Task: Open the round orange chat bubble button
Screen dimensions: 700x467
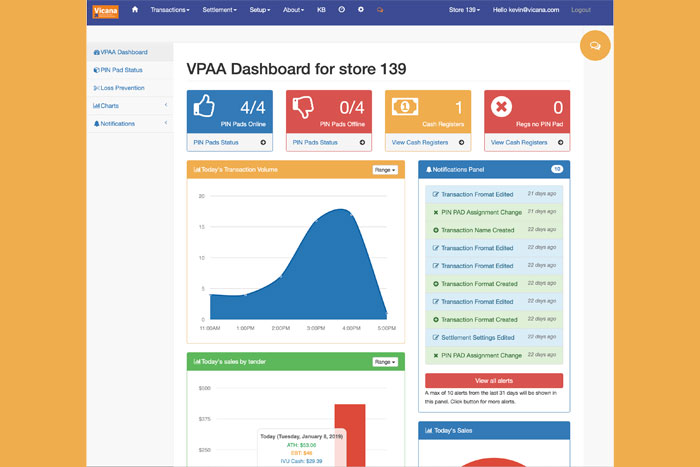Action: pos(595,46)
